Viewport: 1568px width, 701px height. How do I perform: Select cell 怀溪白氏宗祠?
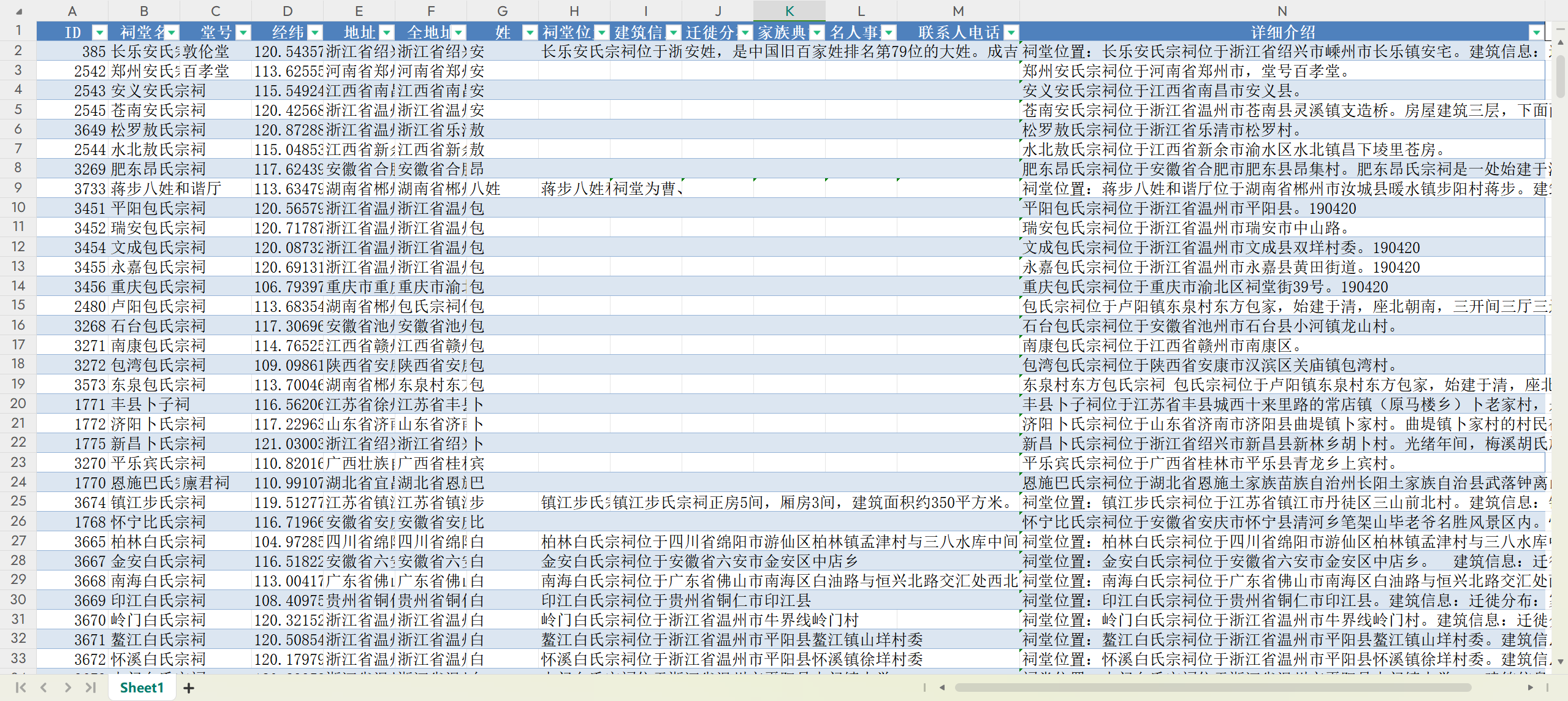click(x=144, y=659)
